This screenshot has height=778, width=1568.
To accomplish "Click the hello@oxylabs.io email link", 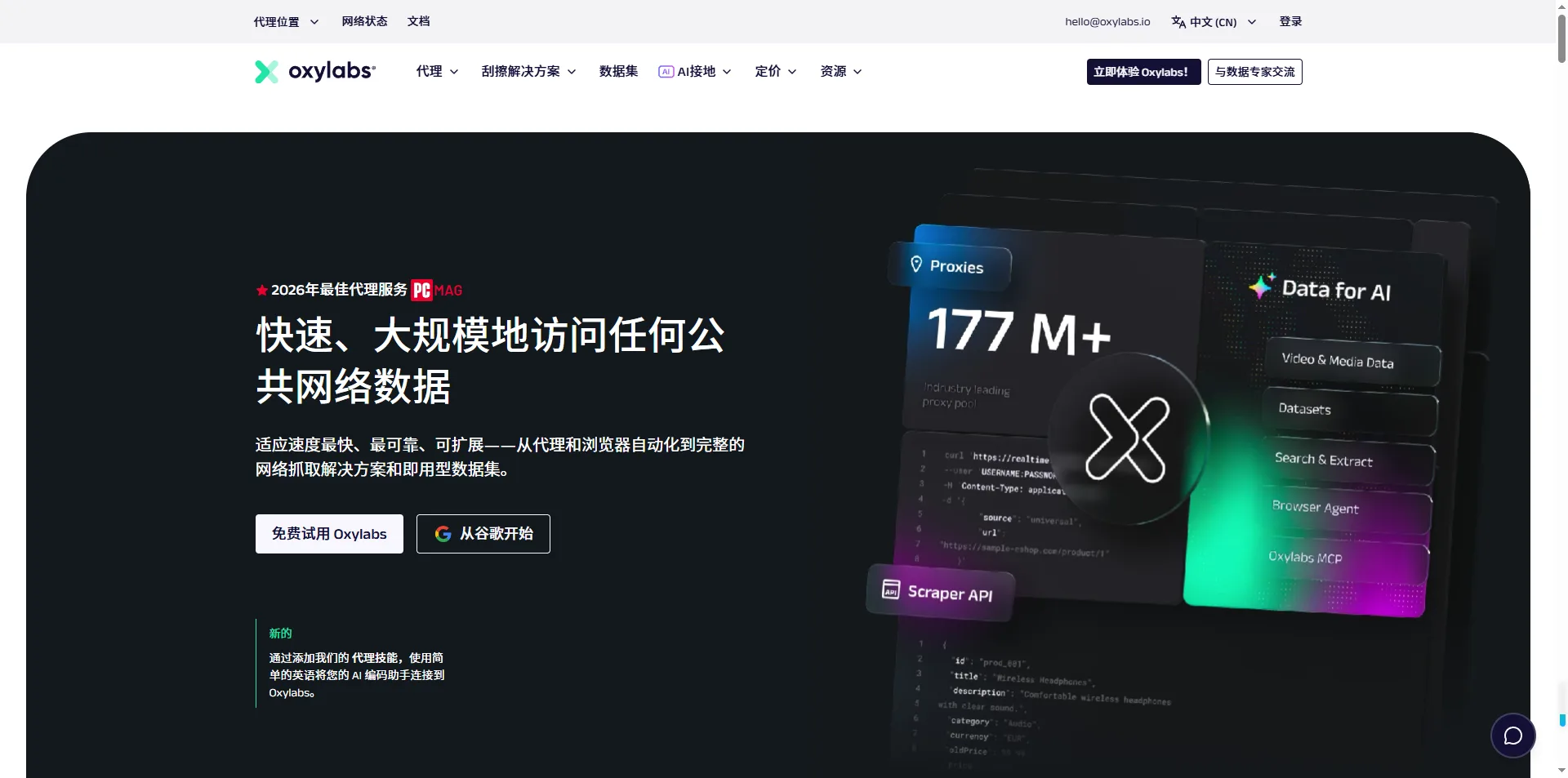I will click(x=1107, y=22).
